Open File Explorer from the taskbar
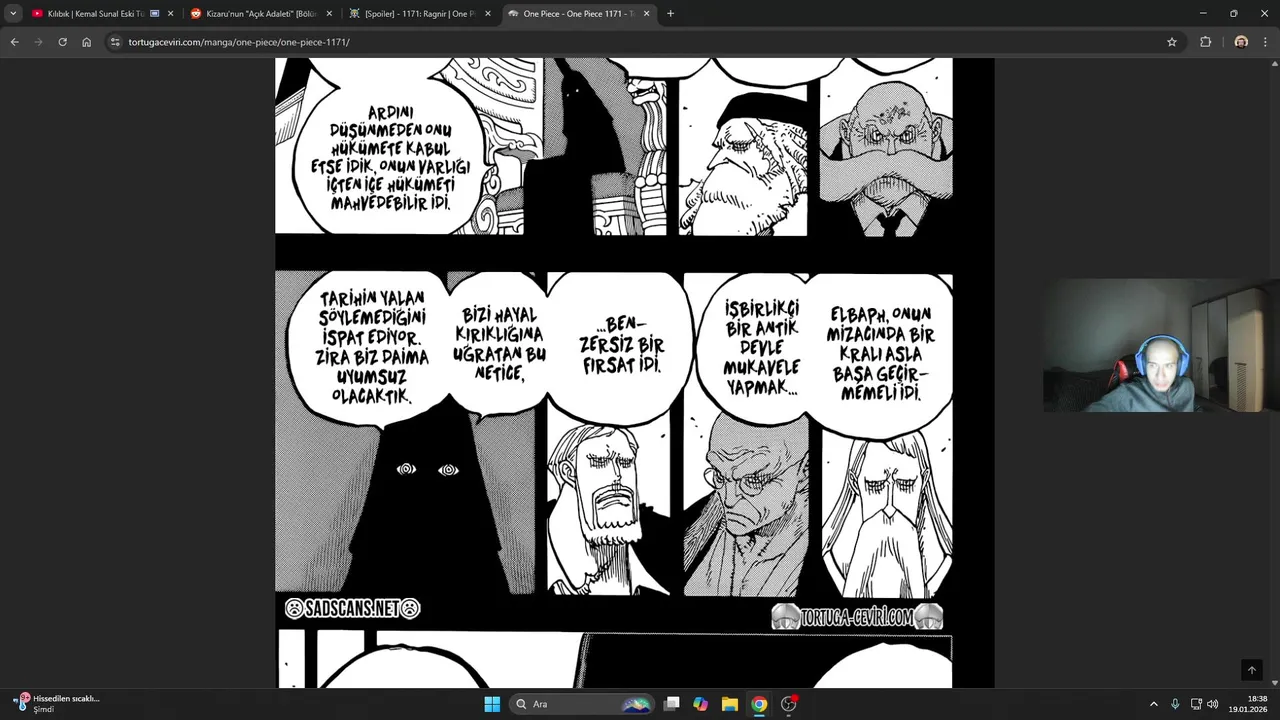 pyautogui.click(x=730, y=704)
